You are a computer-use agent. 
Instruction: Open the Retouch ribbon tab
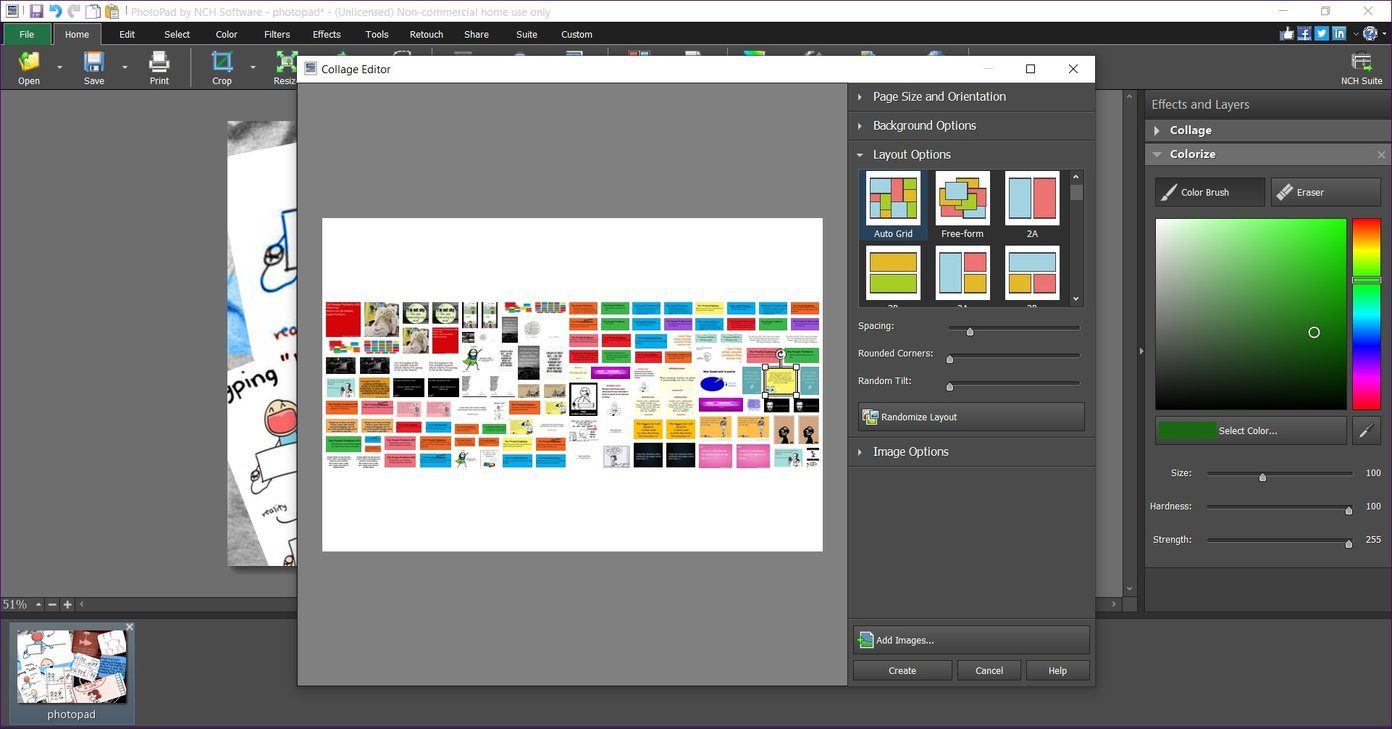(x=426, y=34)
